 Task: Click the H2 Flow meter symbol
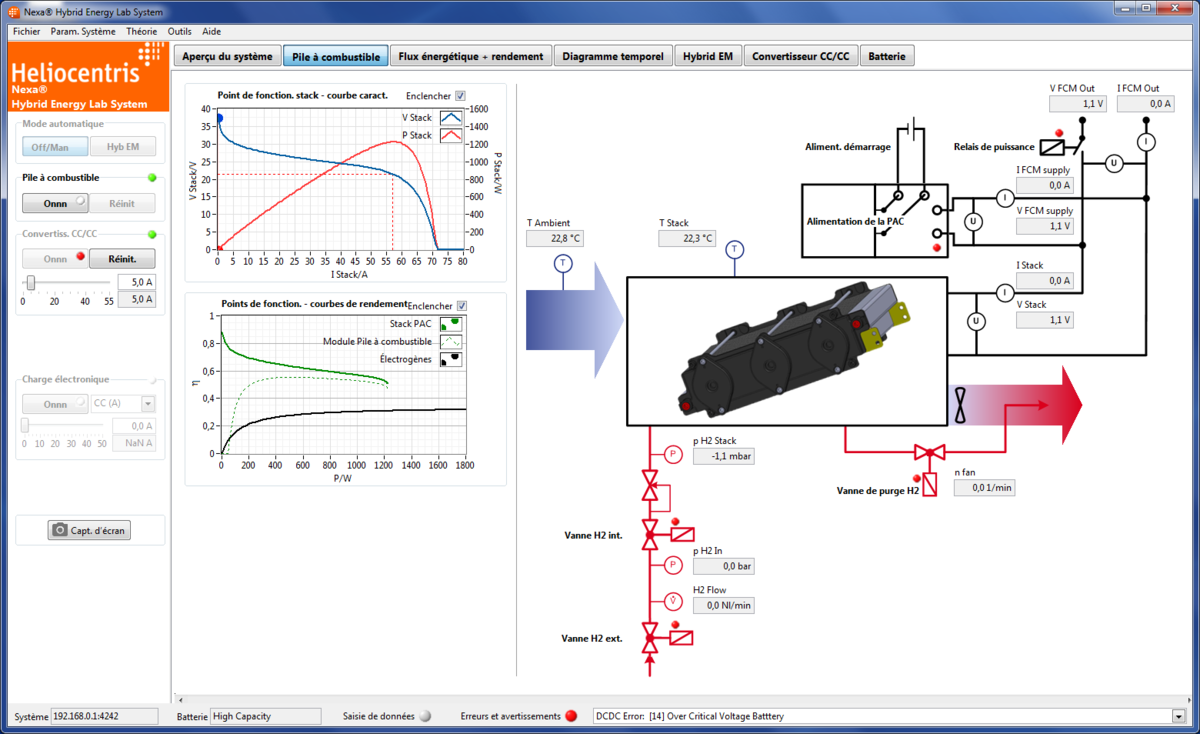673,601
